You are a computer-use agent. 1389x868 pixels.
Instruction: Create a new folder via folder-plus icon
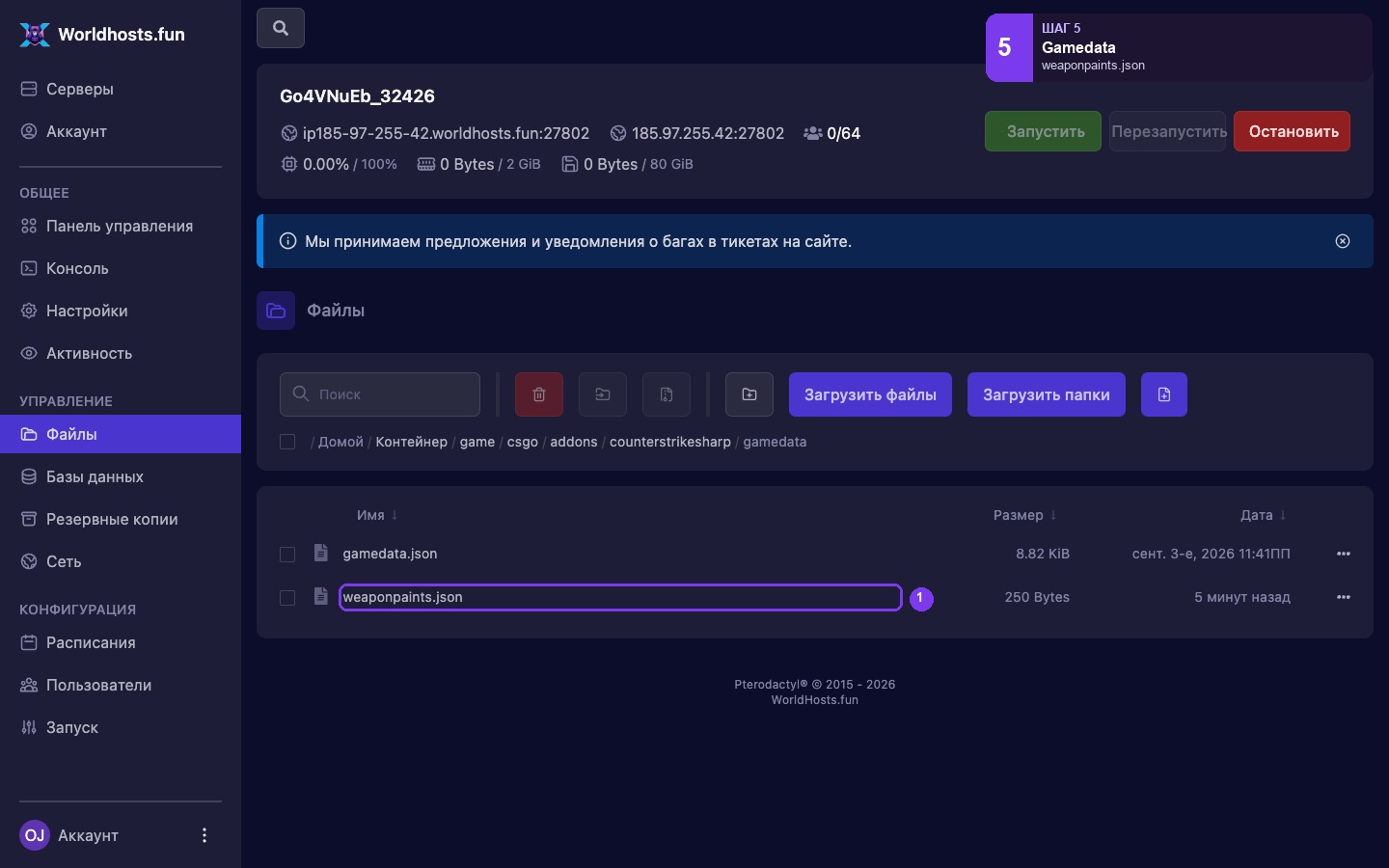[749, 394]
